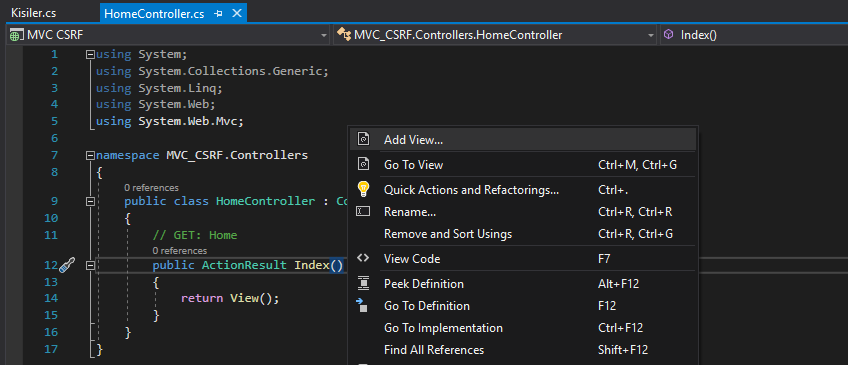Click the Peek Definition icon

pos(363,283)
